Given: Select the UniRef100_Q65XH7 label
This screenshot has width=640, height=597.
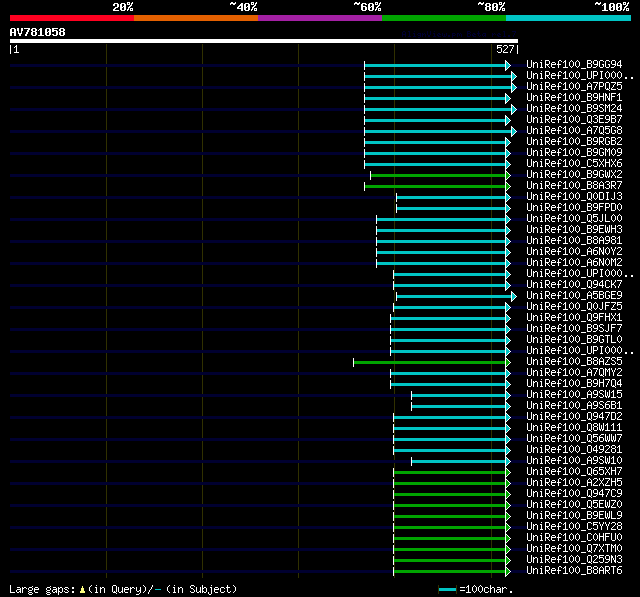Looking at the screenshot, I should tap(574, 472).
